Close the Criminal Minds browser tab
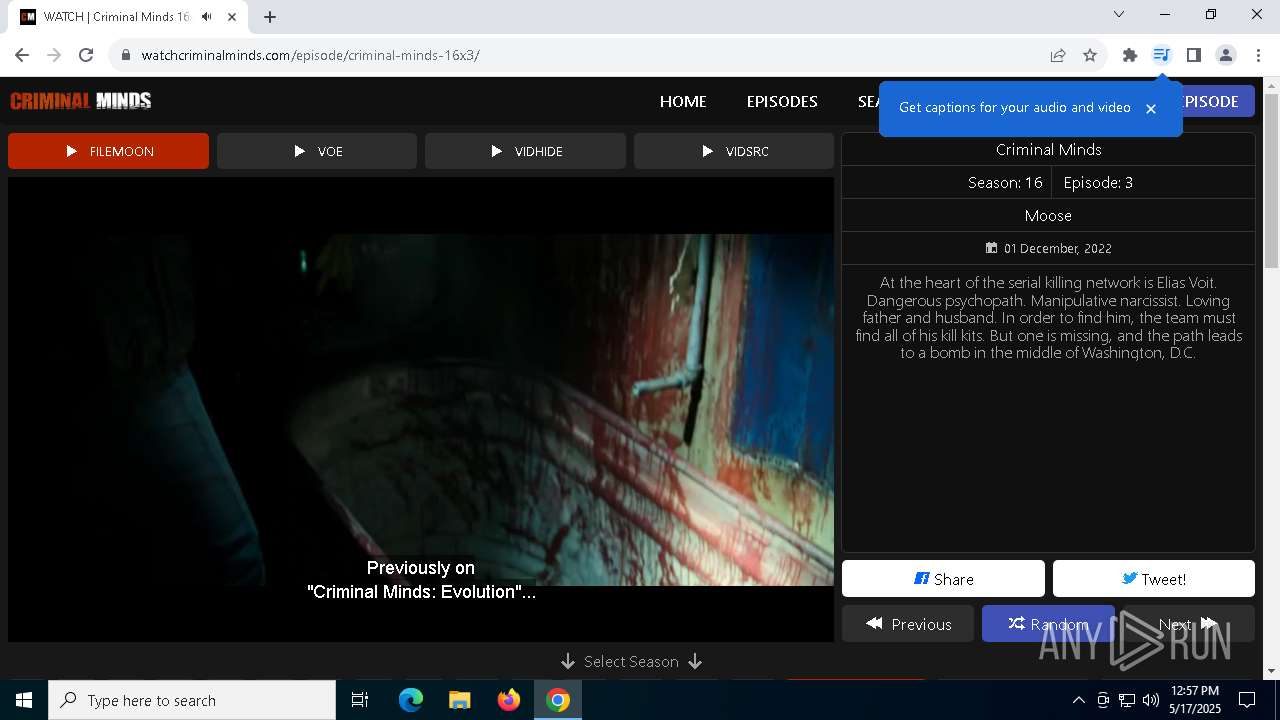1280x720 pixels. [231, 16]
